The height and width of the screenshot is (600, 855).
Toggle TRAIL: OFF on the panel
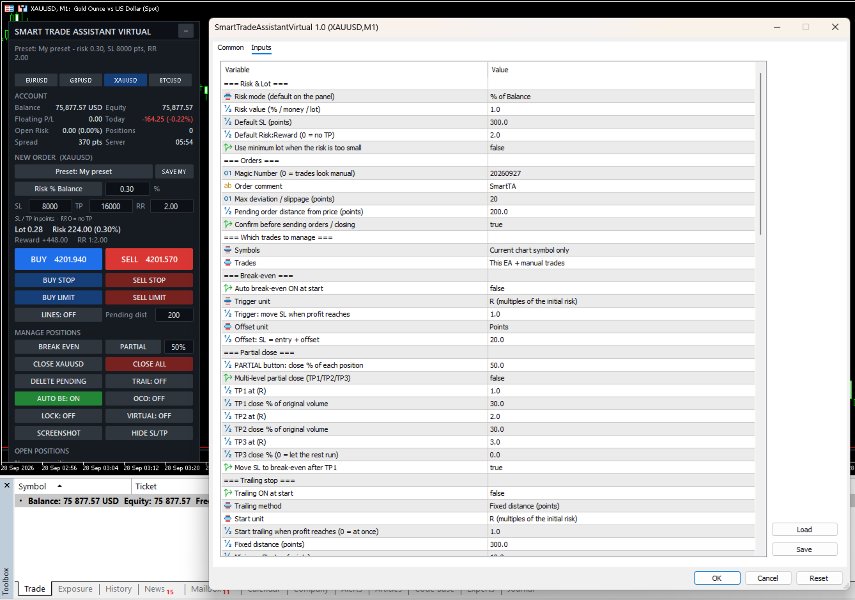[x=149, y=381]
